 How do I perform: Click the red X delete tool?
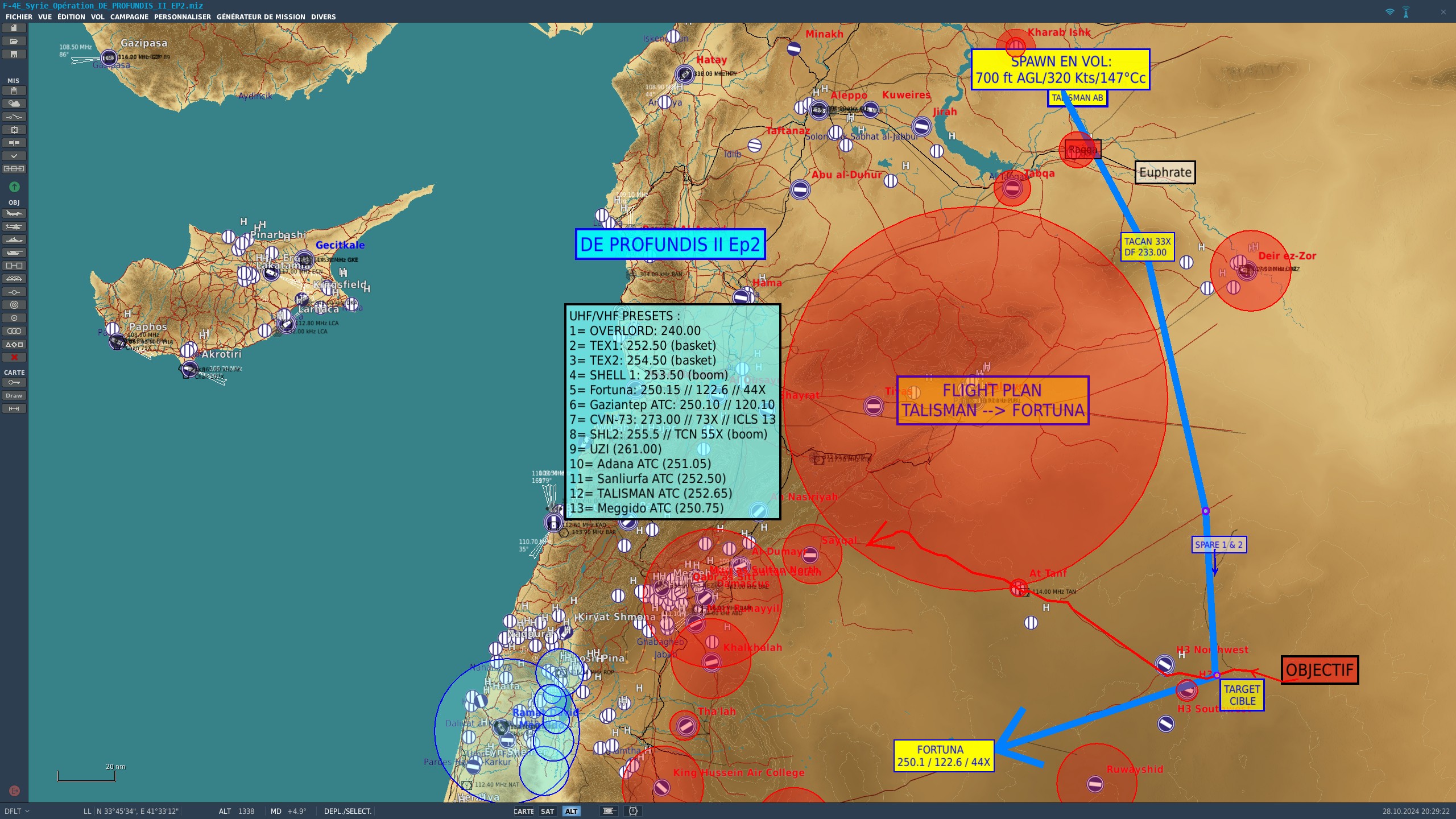14,357
